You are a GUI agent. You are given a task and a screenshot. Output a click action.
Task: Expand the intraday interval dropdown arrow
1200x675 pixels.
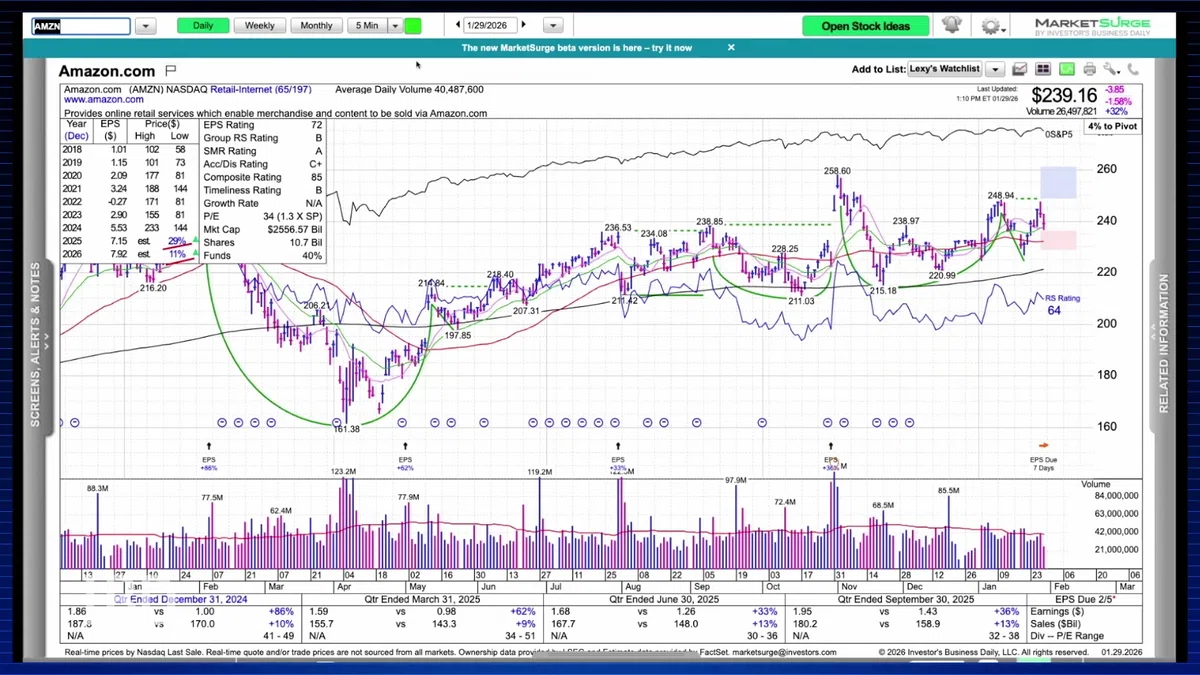[395, 26]
